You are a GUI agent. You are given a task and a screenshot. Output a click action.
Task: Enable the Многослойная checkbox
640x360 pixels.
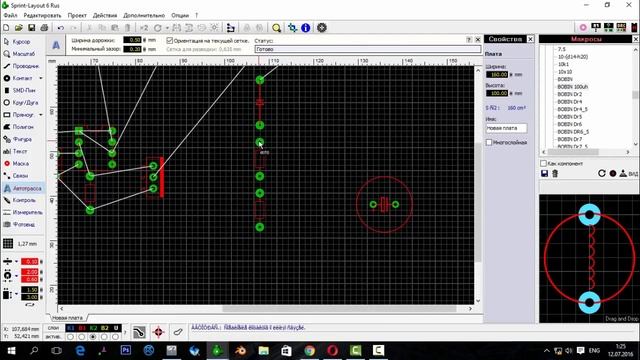pyautogui.click(x=489, y=142)
